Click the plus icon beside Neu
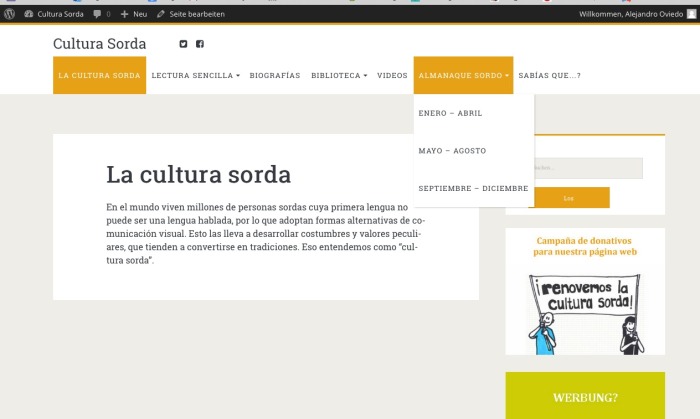The image size is (700, 419). click(125, 14)
